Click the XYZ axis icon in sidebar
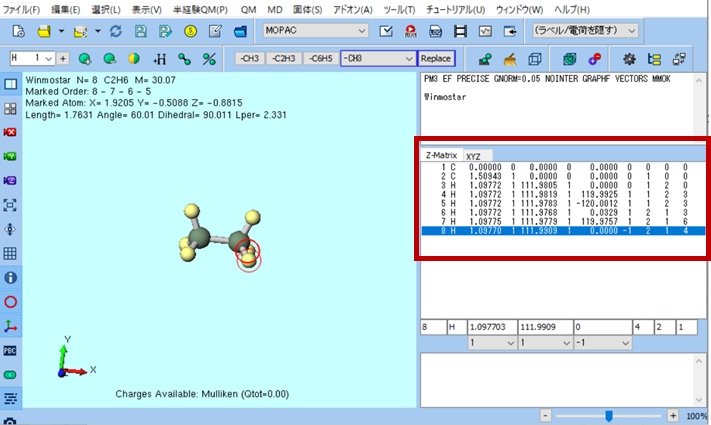Image resolution: width=711 pixels, height=425 pixels. (x=11, y=326)
